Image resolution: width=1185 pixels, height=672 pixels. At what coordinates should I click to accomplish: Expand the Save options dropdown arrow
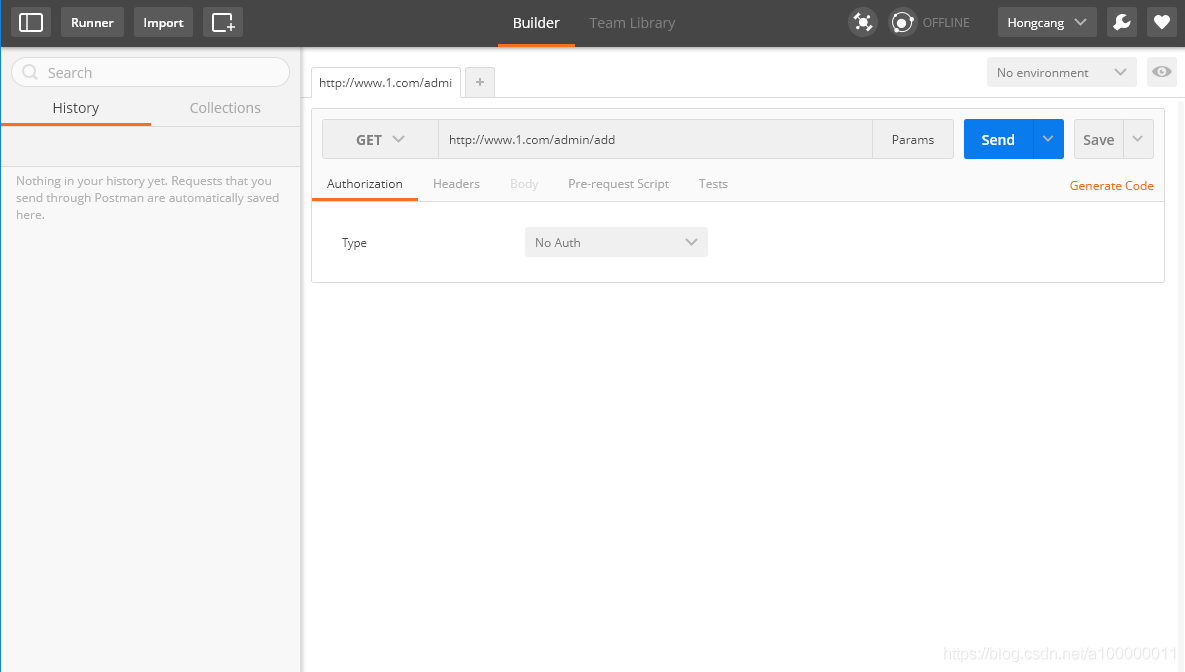coord(1138,139)
